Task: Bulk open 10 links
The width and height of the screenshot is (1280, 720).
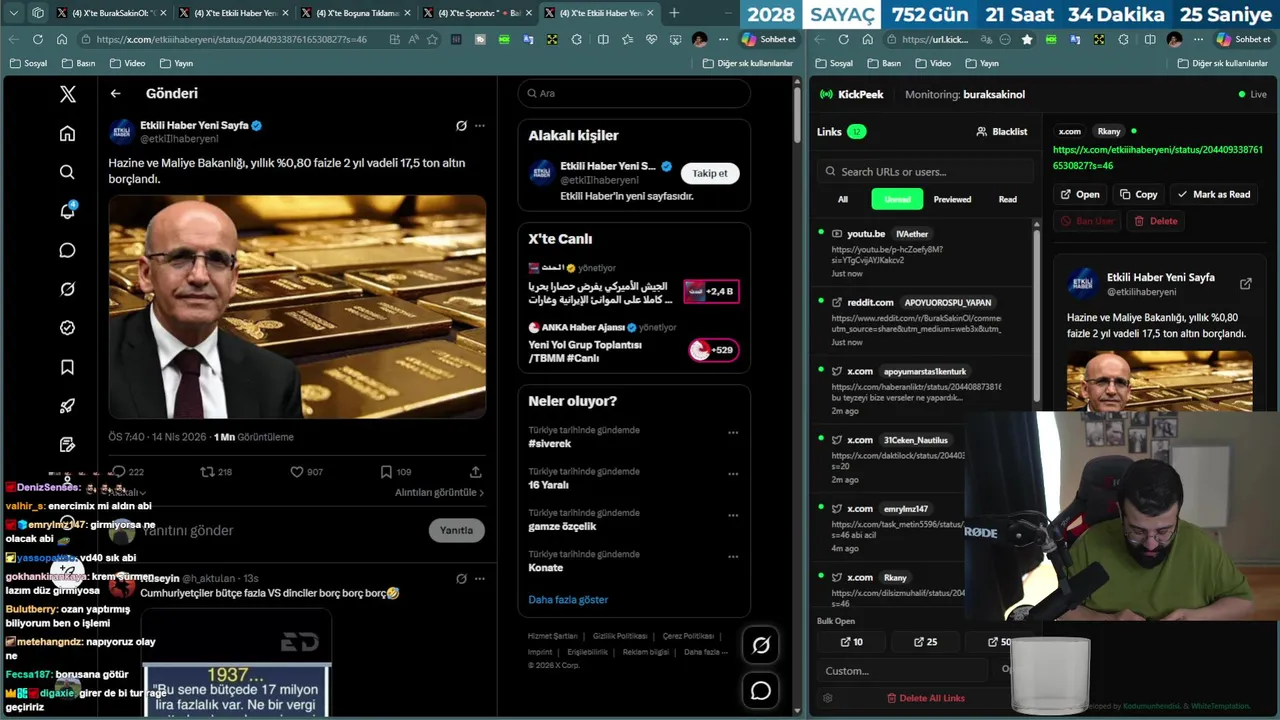Action: pos(852,642)
